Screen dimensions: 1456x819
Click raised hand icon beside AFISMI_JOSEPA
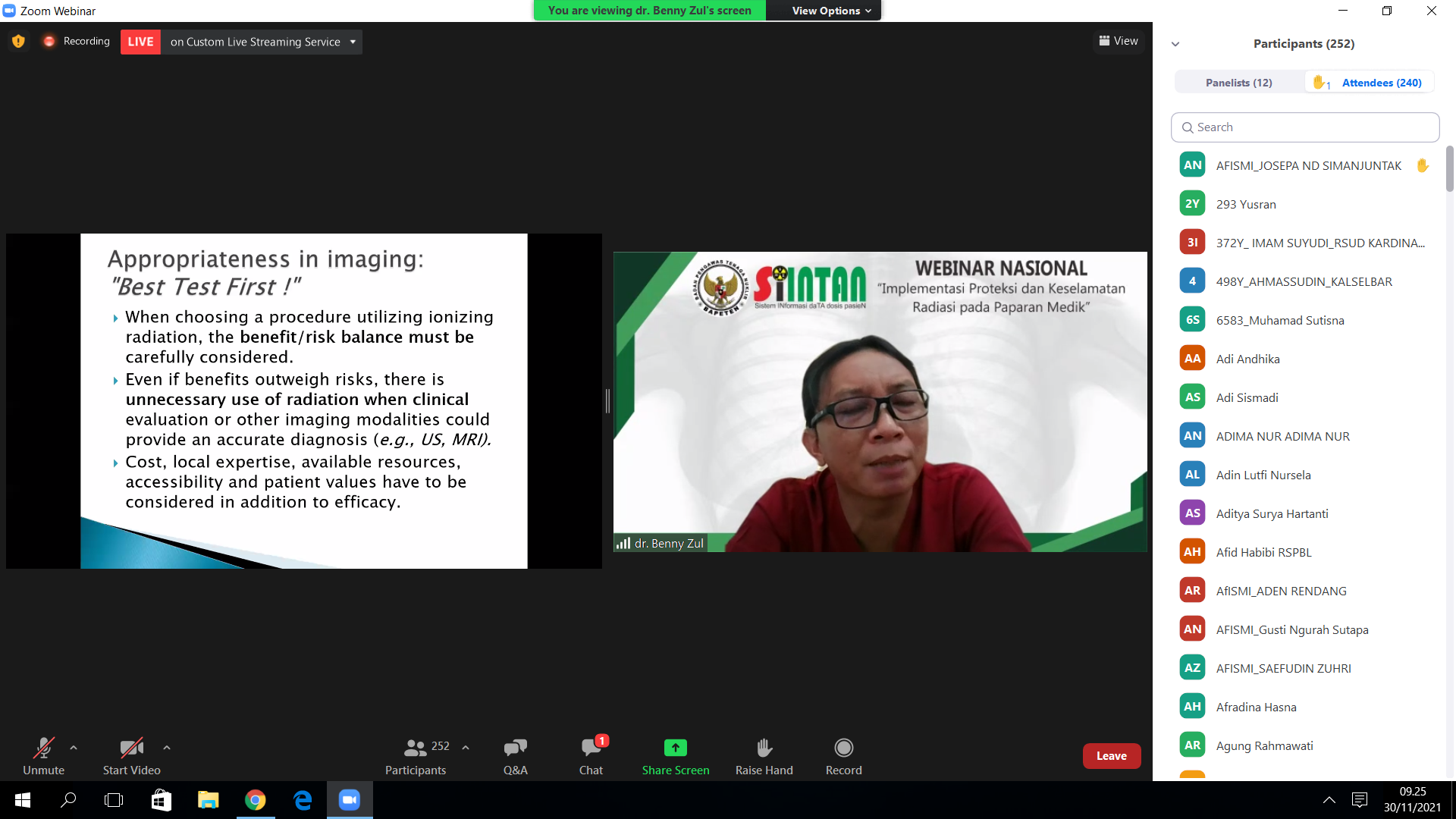click(x=1423, y=165)
